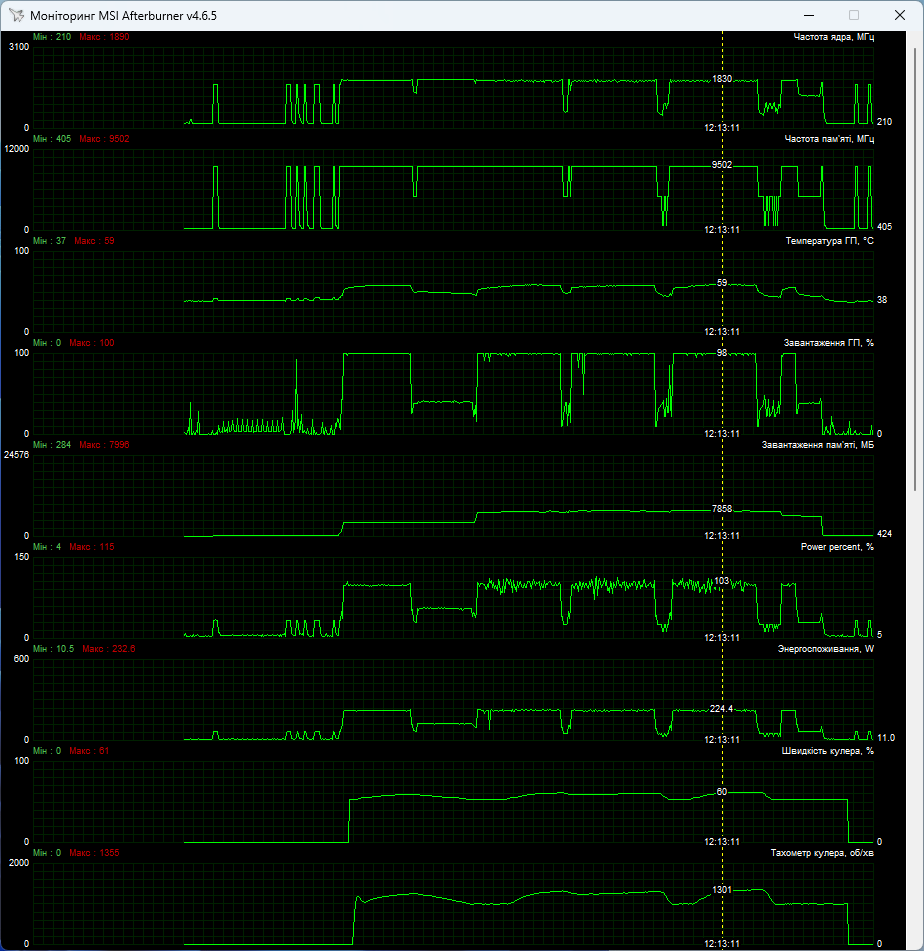Screen dimensions: 924x951
Task: Click the 'Мін : 210' core clock minimum
Action: [x=52, y=37]
